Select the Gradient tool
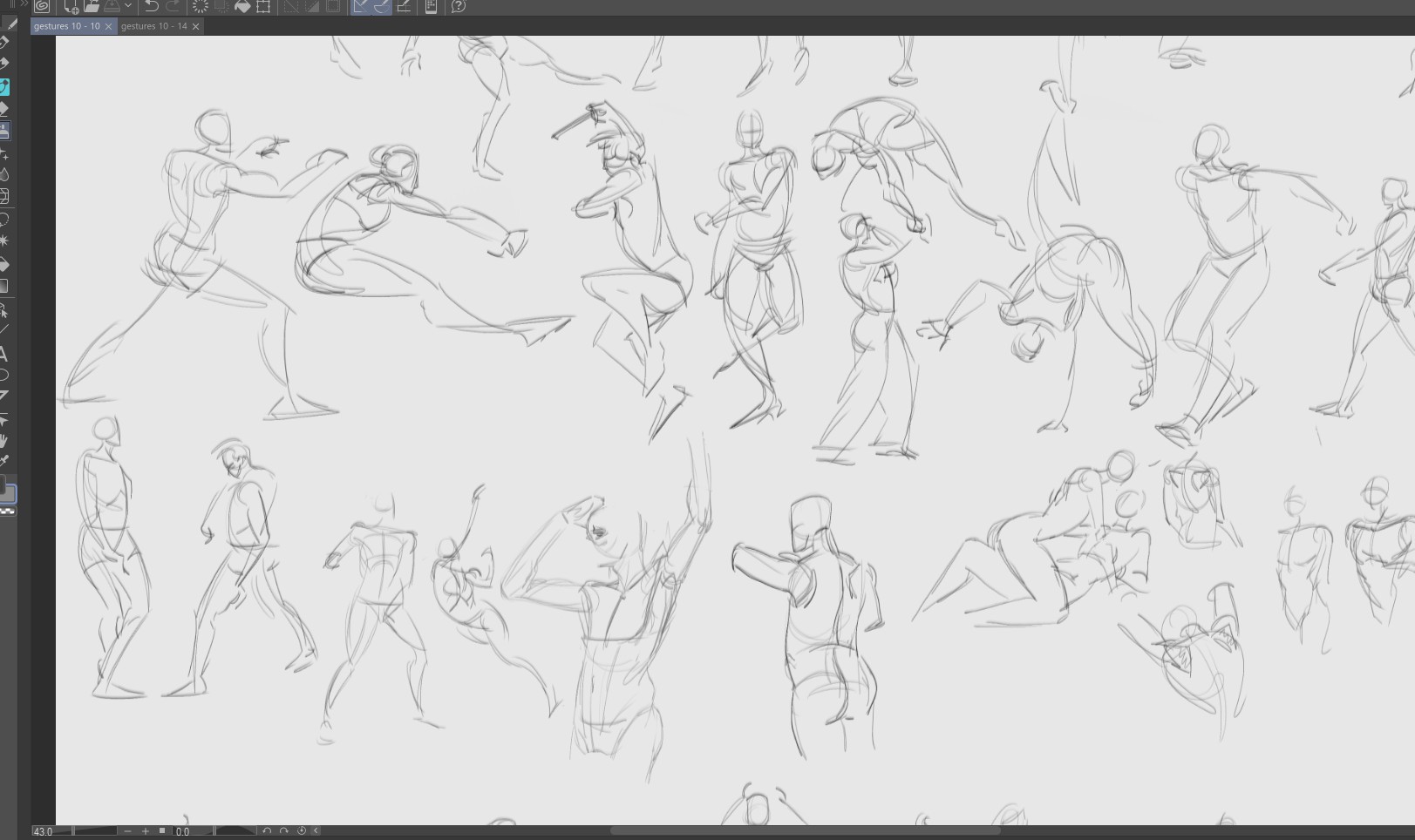This screenshot has width=1415, height=840. click(4, 287)
